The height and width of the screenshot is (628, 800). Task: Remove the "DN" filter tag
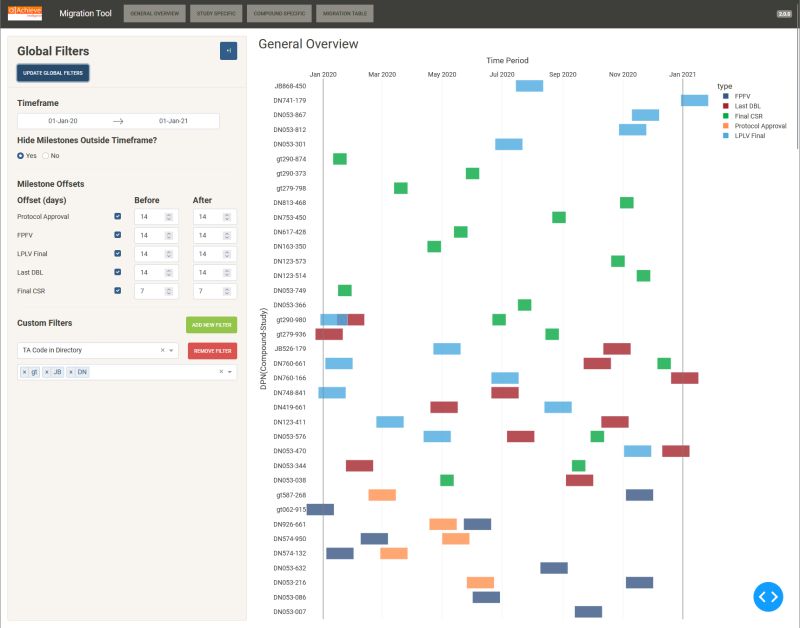point(70,371)
